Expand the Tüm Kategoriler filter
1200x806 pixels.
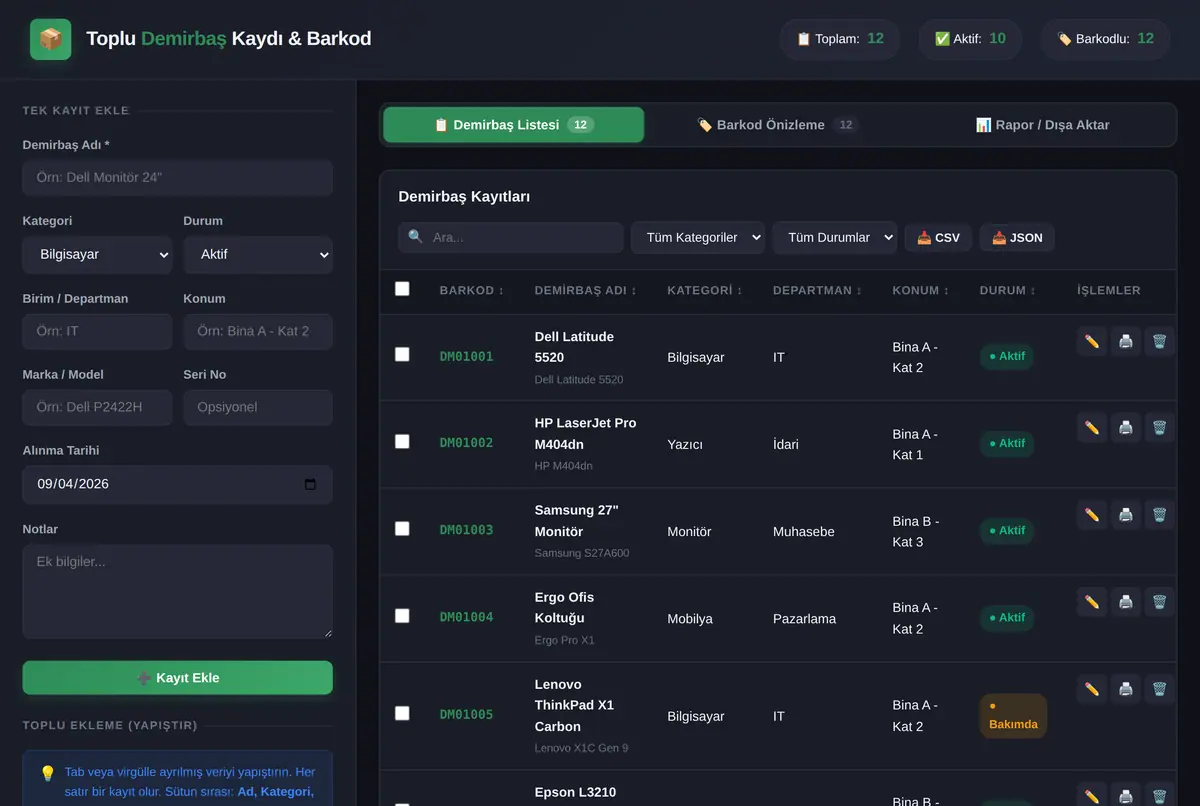coord(698,238)
